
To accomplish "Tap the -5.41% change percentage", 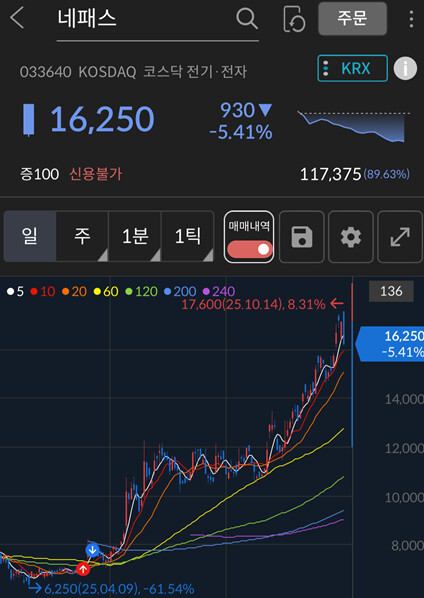I will [241, 132].
